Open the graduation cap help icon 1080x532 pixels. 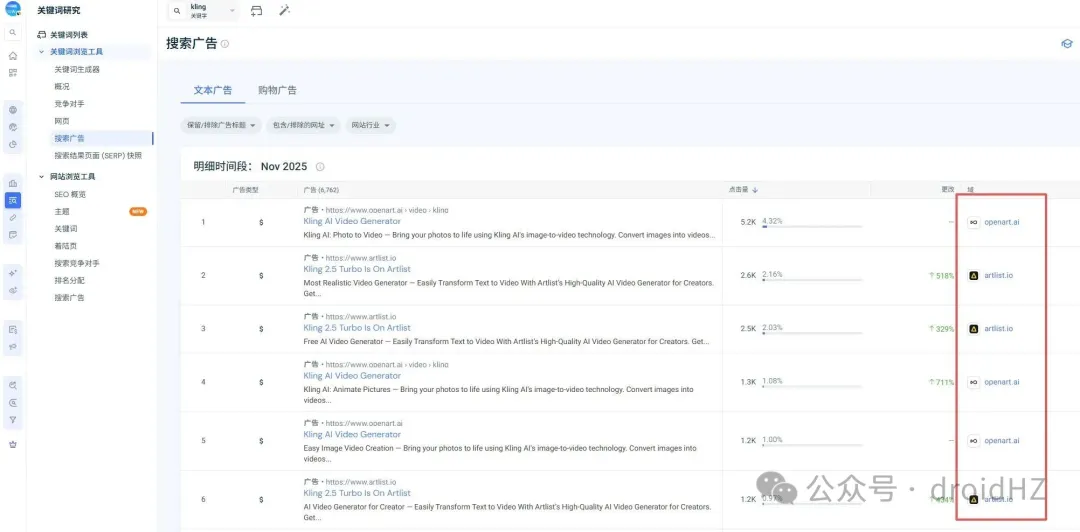pos(1066,44)
